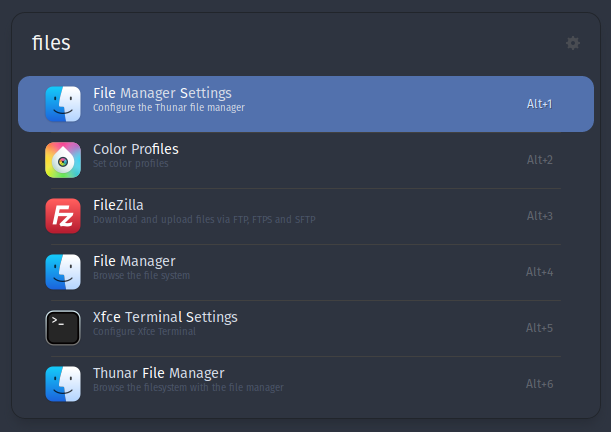Select the File Manager Settings result
Viewport: 611px width, 432px height.
coord(162,94)
